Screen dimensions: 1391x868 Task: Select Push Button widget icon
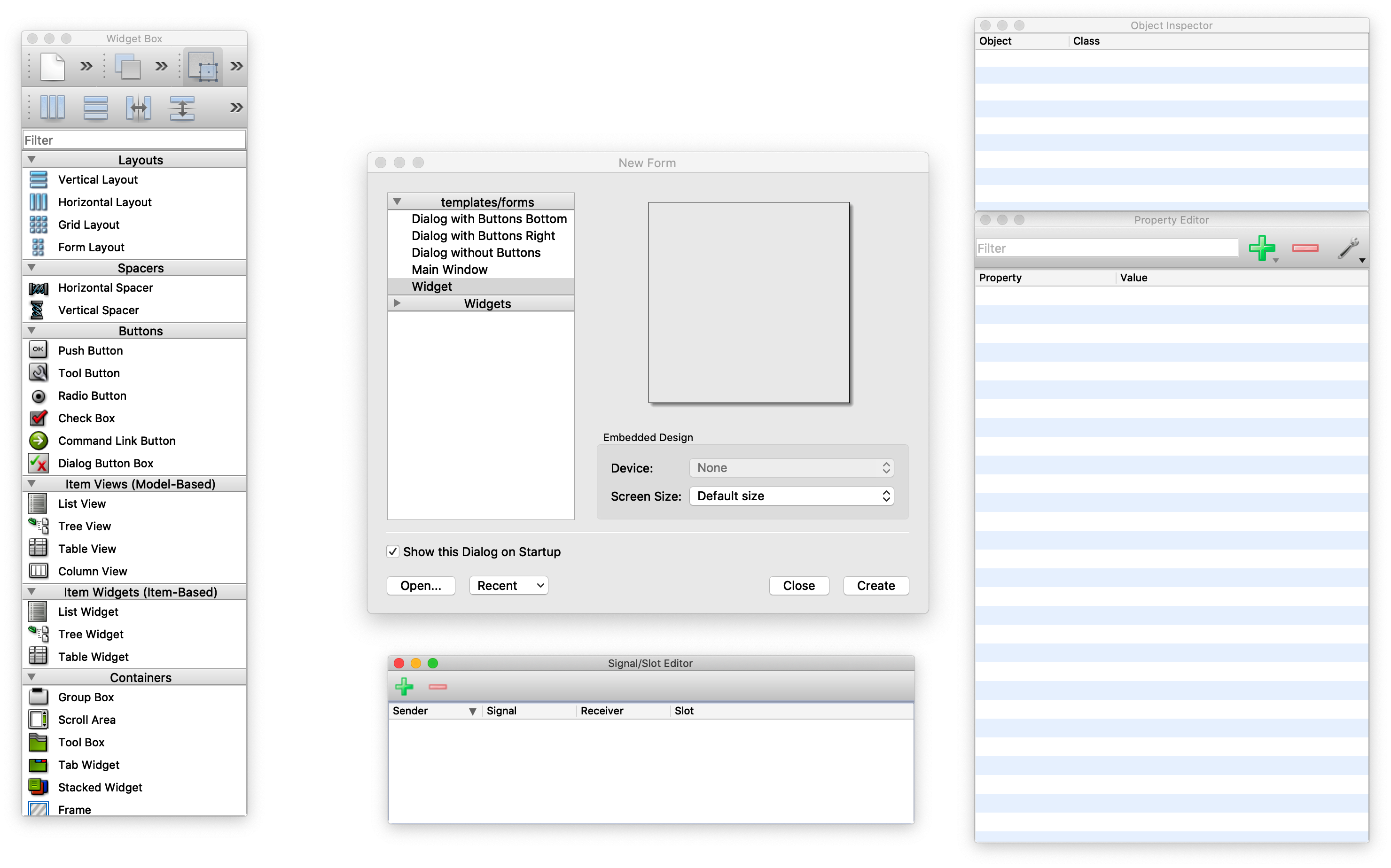(x=39, y=350)
